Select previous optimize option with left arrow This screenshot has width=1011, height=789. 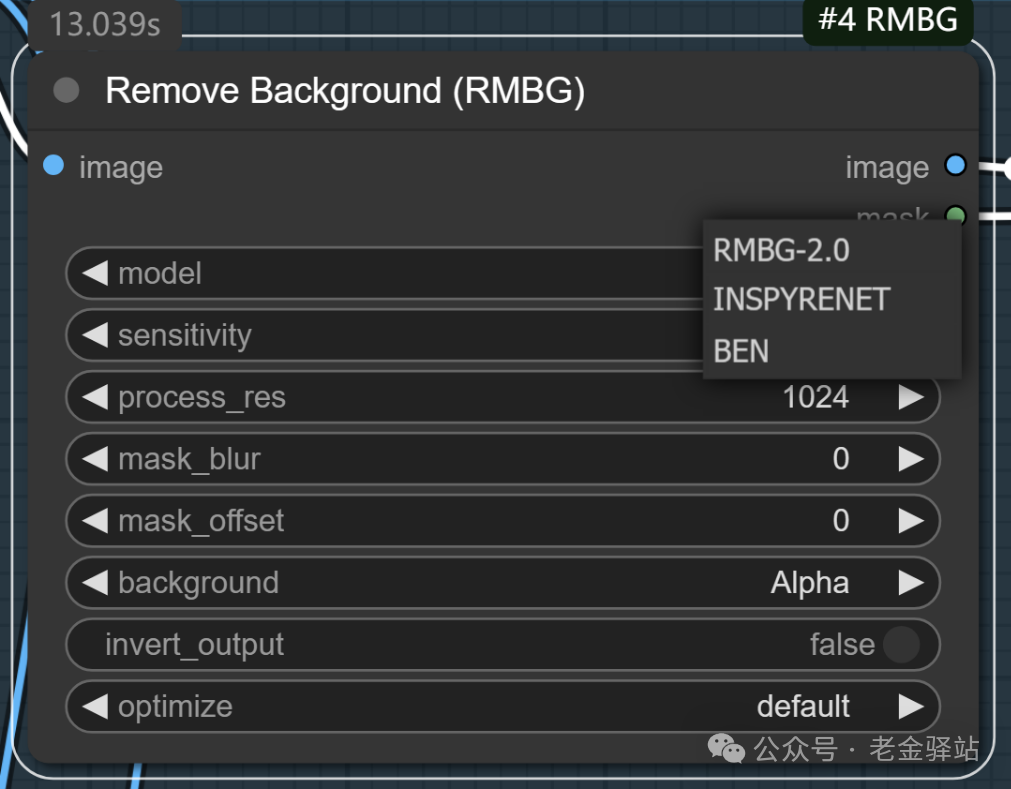coord(95,706)
